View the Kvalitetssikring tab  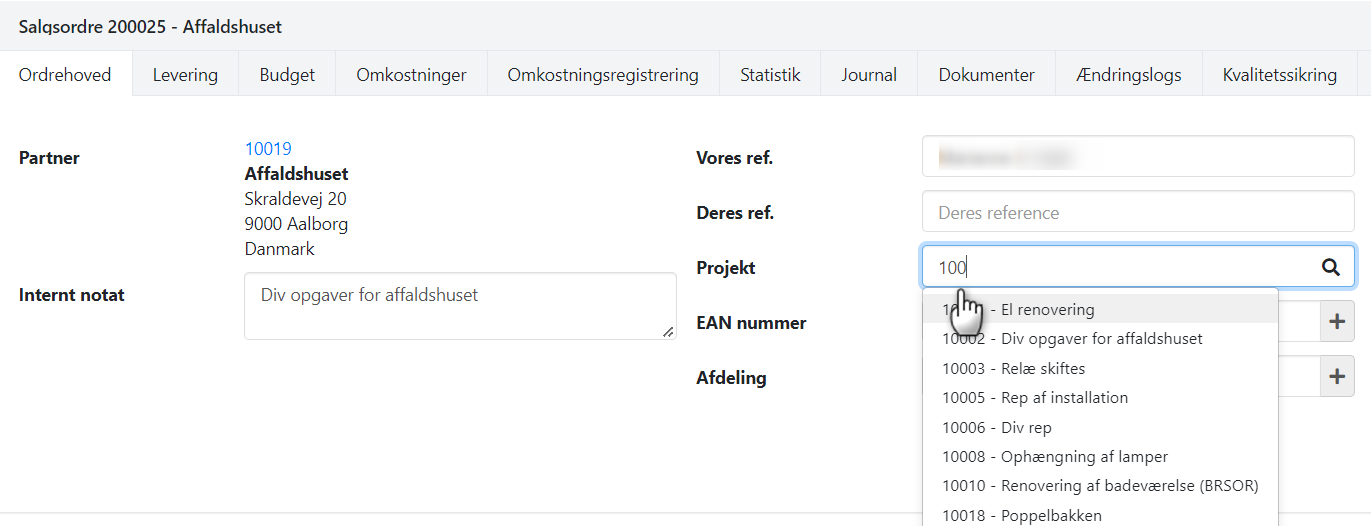(1279, 75)
